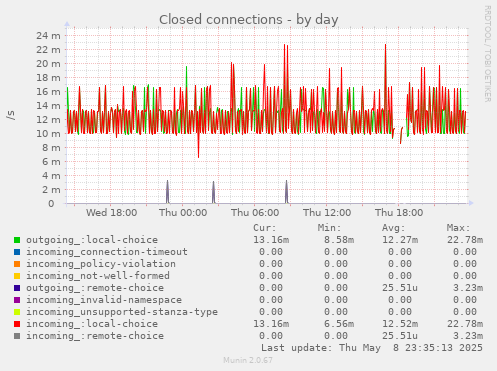Click the Min value 6.56m

pyautogui.click(x=339, y=324)
